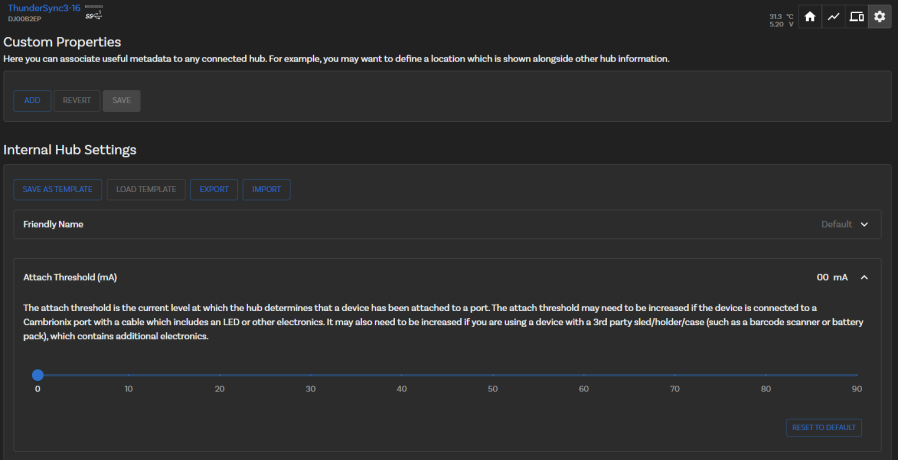The height and width of the screenshot is (460, 898).
Task: Open the settings gear icon
Action: coord(880,17)
